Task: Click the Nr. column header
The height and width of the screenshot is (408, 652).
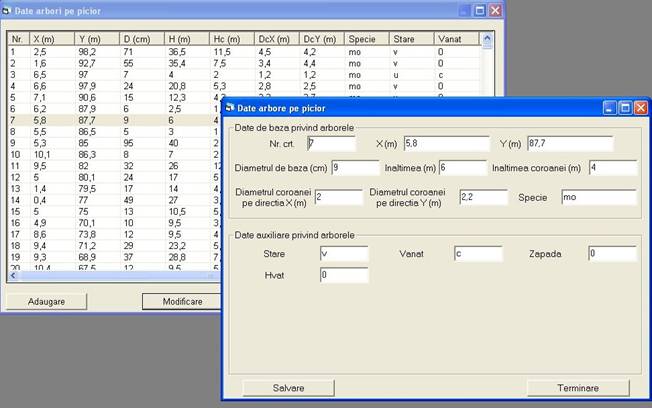Action: coord(19,39)
